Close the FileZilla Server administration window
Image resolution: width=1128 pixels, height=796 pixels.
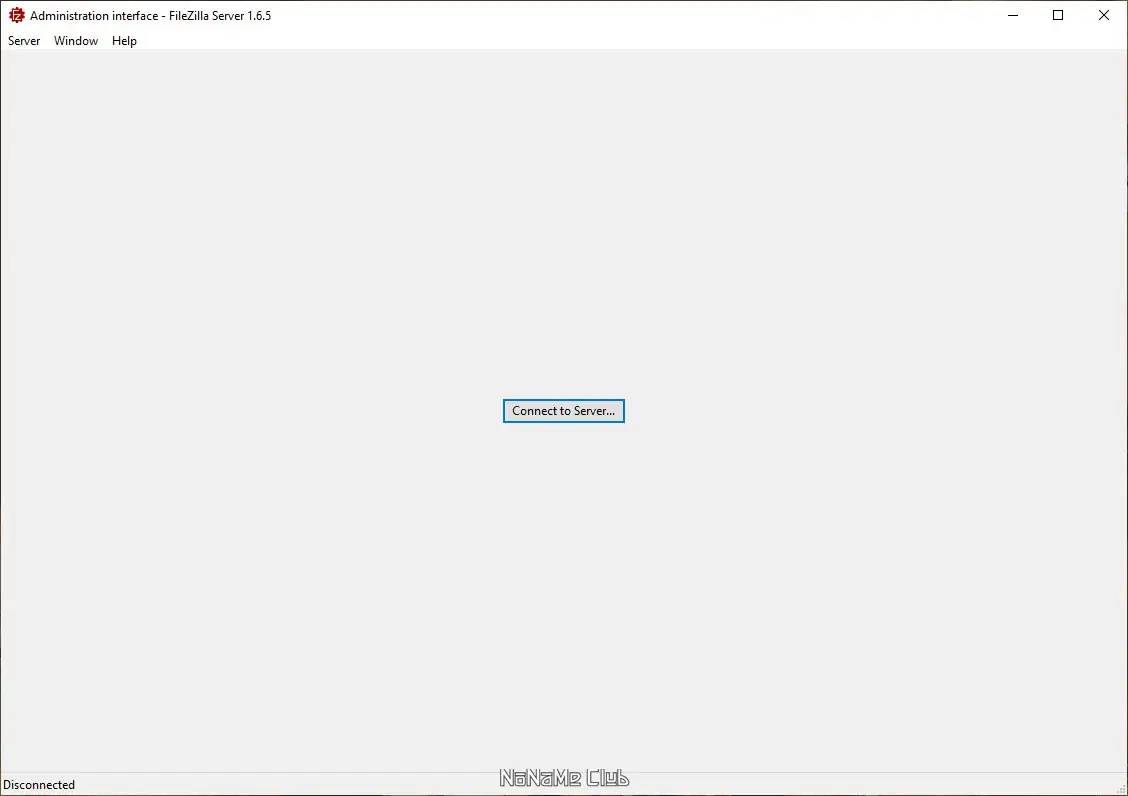(1104, 15)
